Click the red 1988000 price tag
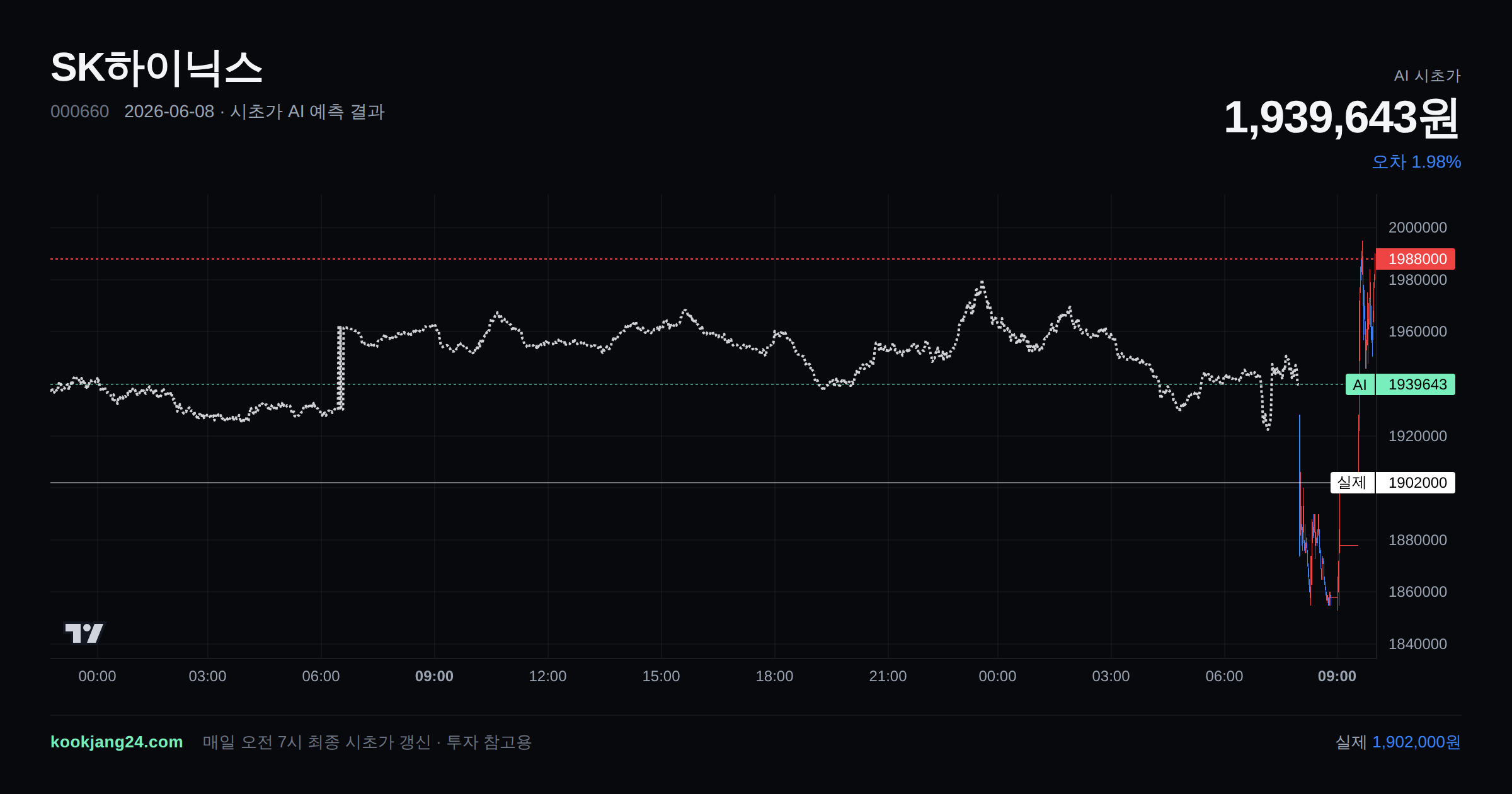 [x=1416, y=259]
